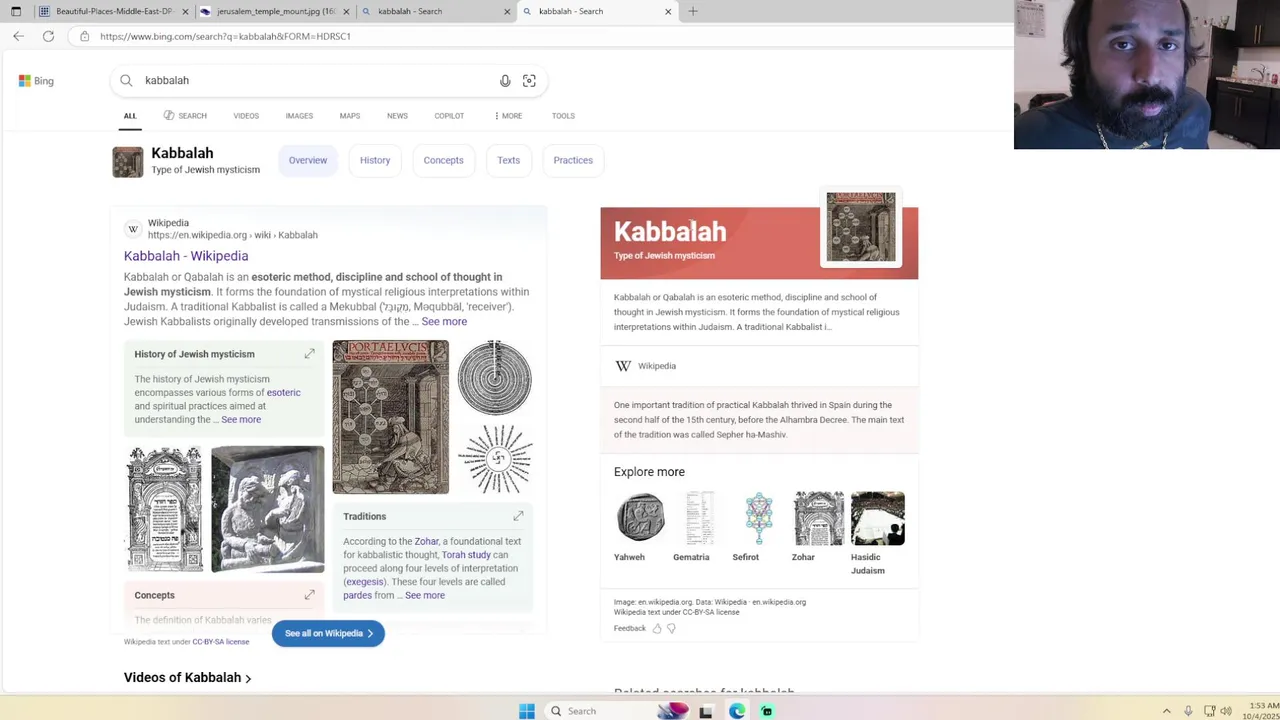Open visual search camera icon
This screenshot has height=720, width=1280.
click(529, 81)
